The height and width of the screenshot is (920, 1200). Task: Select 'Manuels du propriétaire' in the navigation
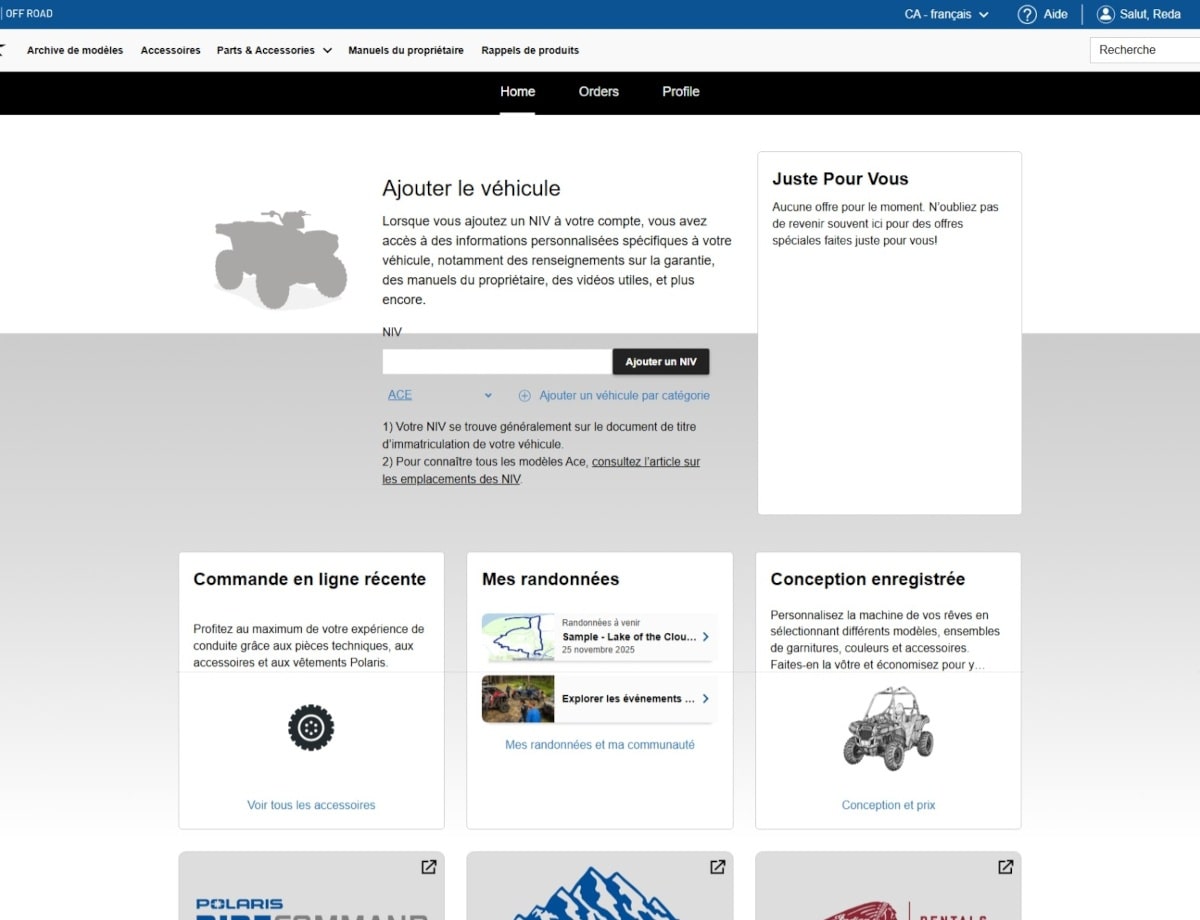406,49
